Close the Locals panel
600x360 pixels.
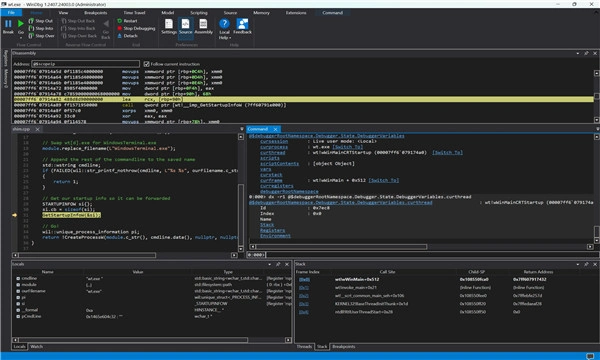click(287, 264)
